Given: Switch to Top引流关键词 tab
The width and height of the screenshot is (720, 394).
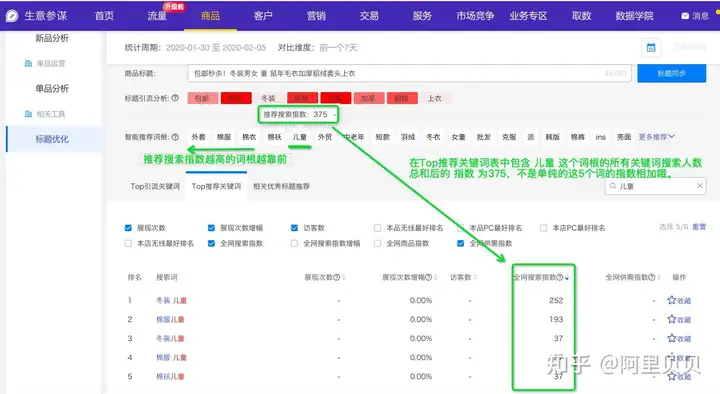Looking at the screenshot, I should (x=155, y=186).
